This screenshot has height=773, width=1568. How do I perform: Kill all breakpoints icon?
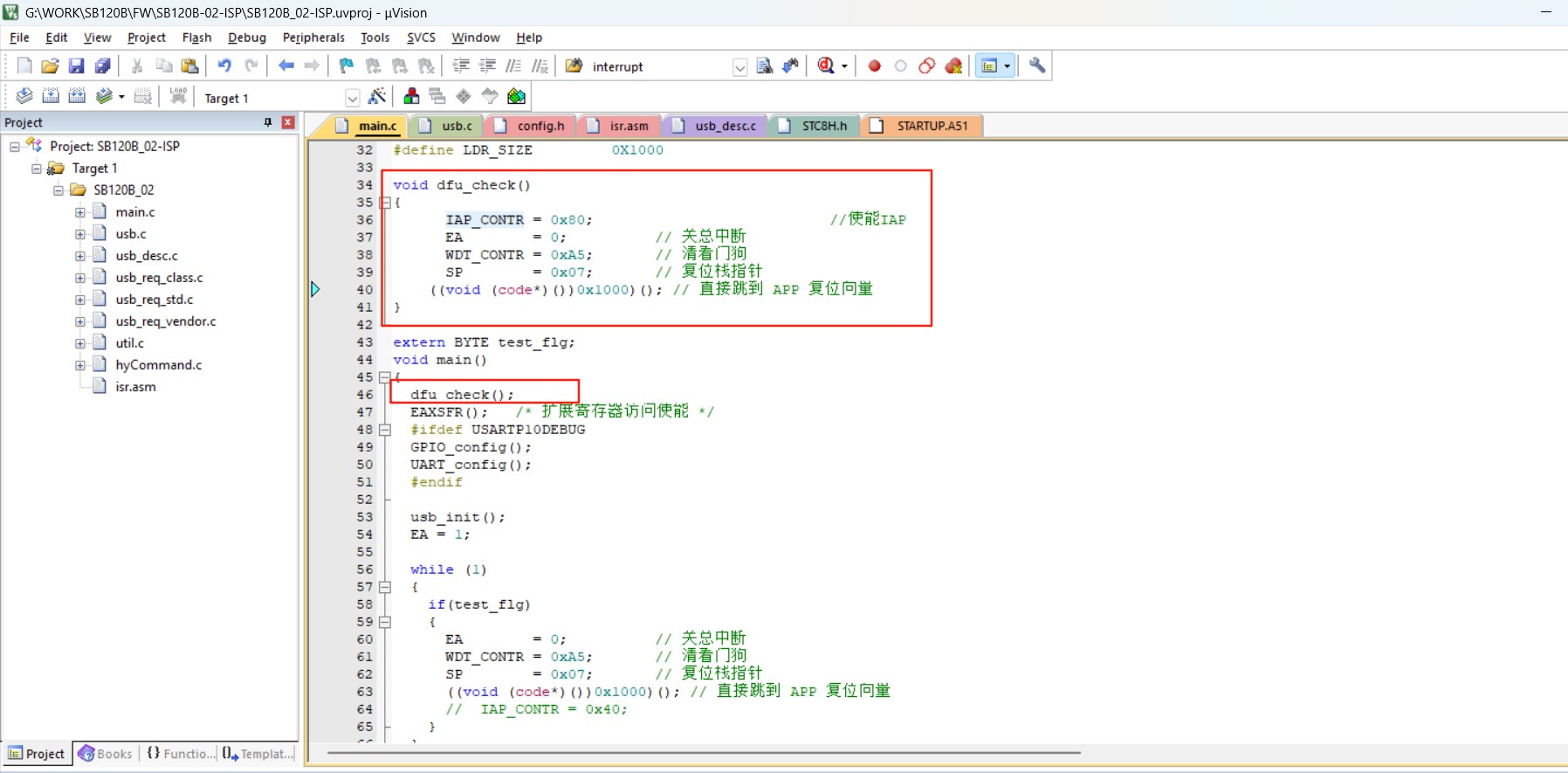tap(953, 66)
